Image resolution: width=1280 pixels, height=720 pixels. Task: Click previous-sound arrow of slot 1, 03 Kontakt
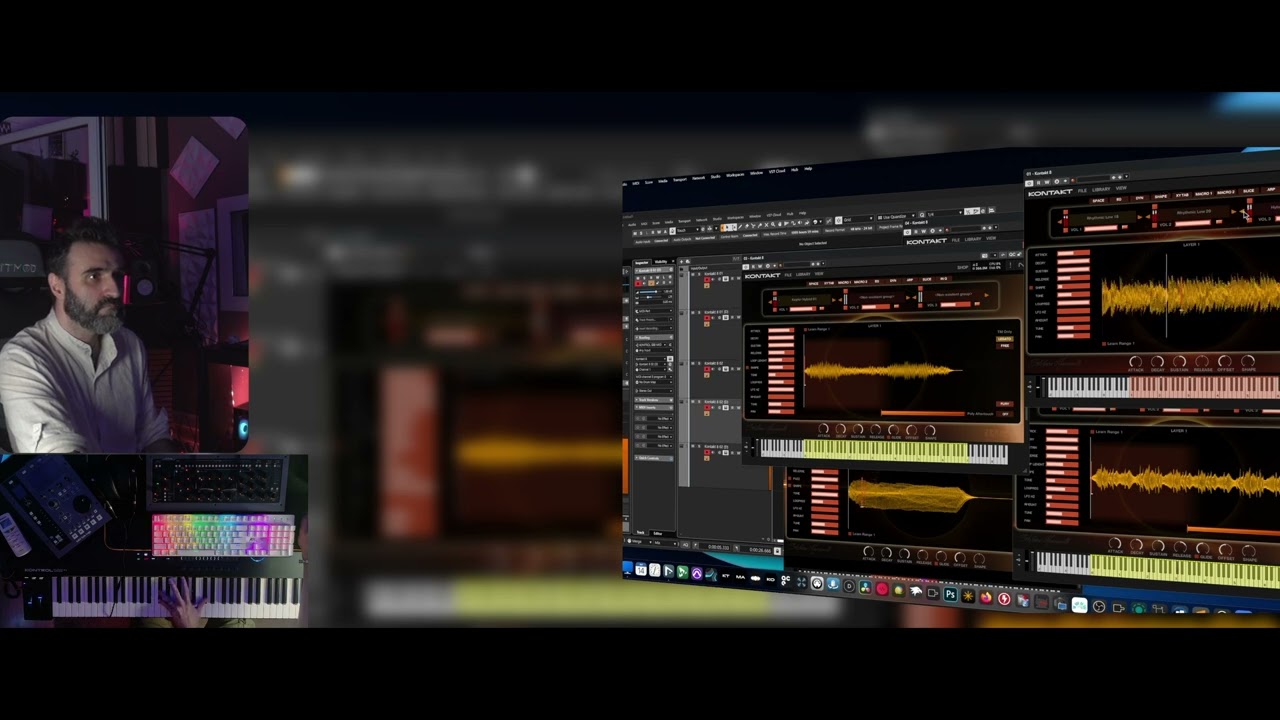(x=770, y=302)
